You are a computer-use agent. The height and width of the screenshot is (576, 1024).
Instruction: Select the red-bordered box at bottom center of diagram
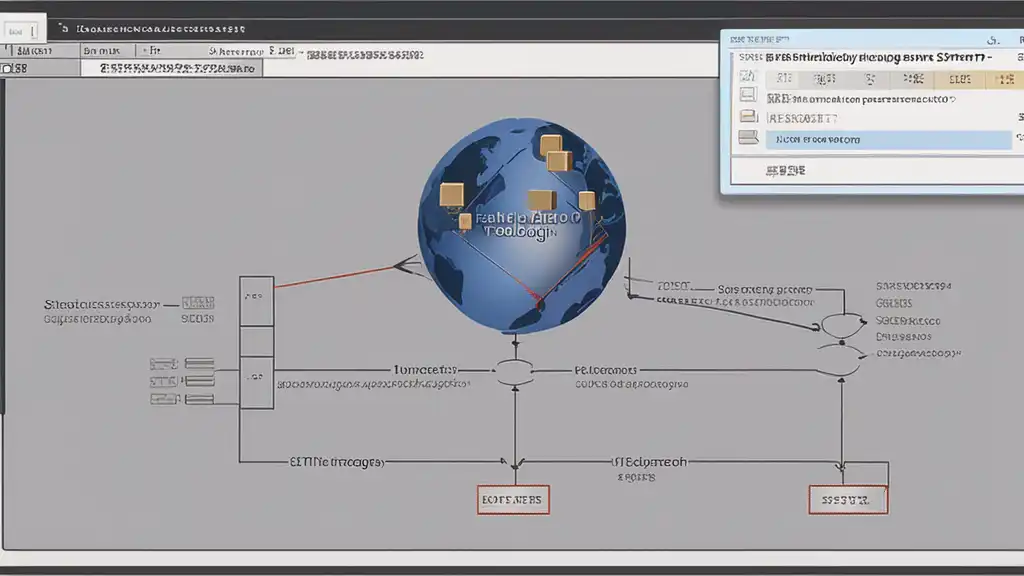(x=513, y=500)
